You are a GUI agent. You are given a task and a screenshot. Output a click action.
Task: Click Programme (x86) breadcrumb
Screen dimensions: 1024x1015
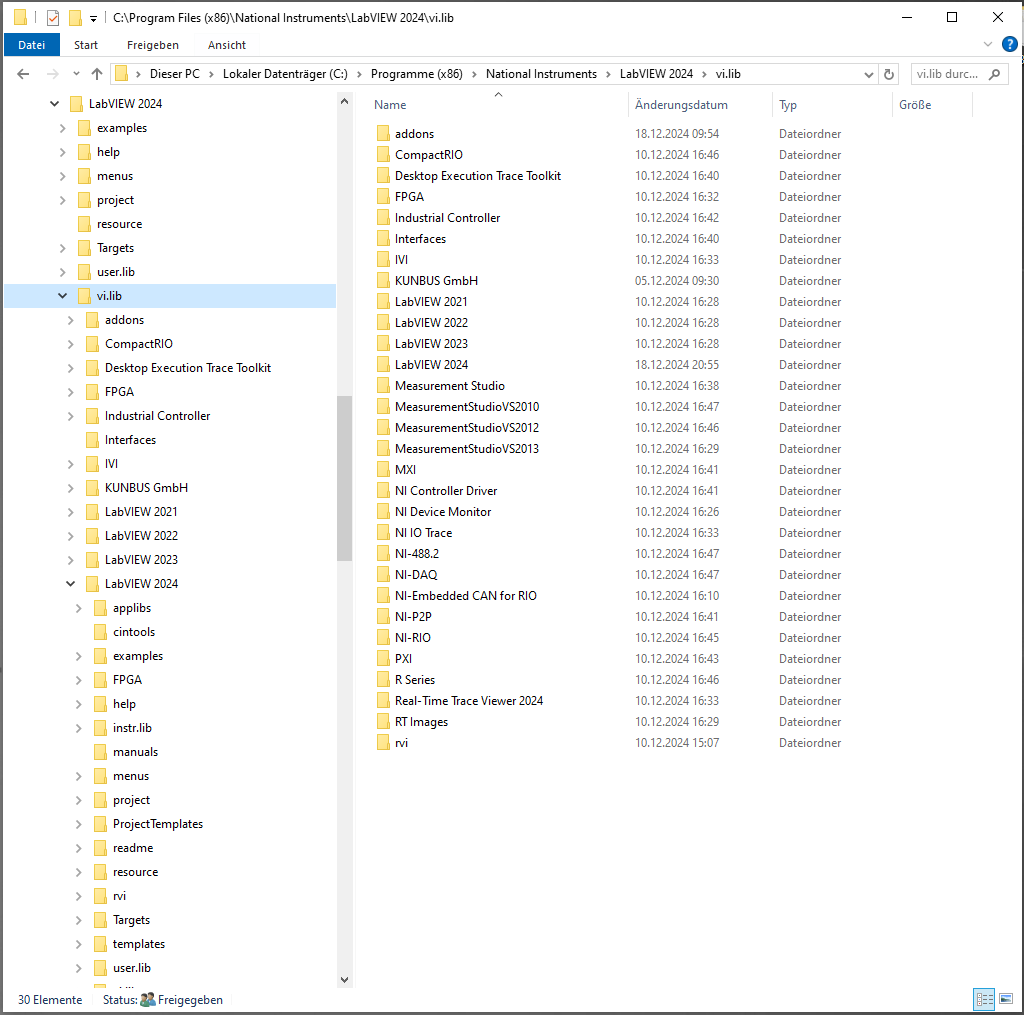417,74
